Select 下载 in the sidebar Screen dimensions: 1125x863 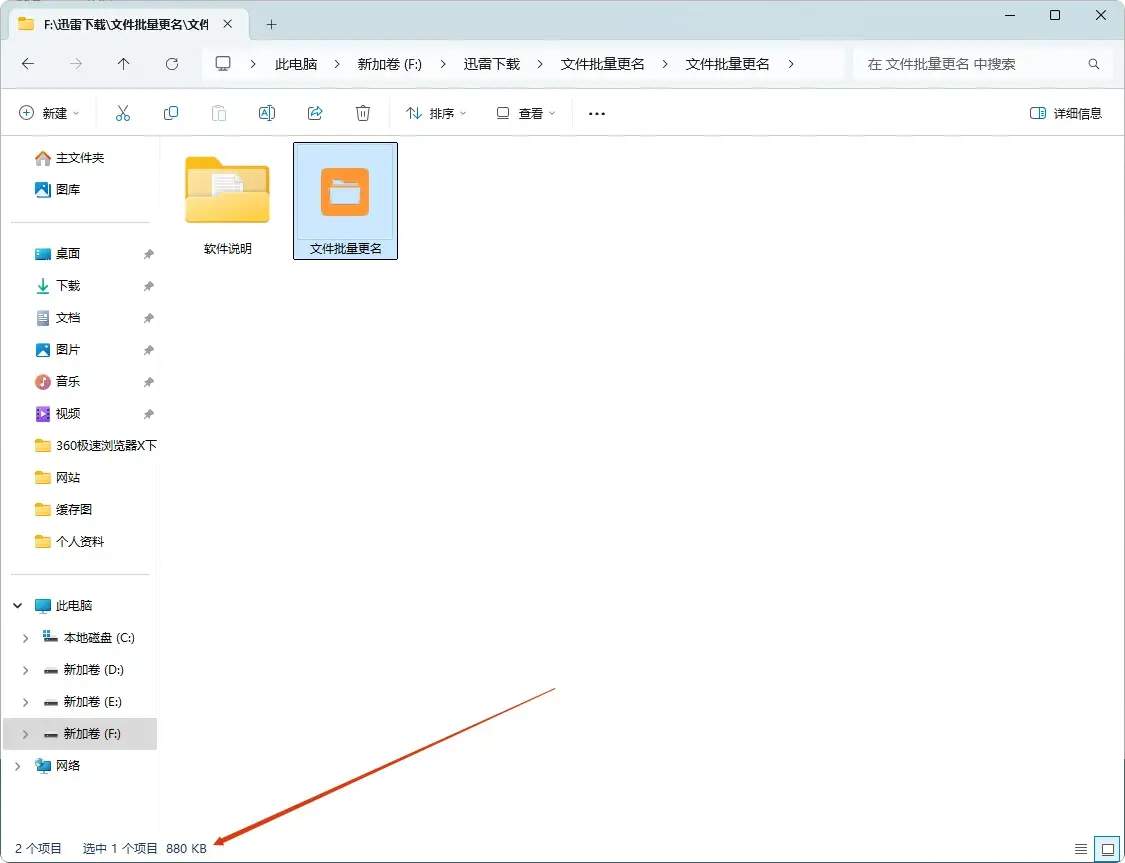click(x=67, y=285)
